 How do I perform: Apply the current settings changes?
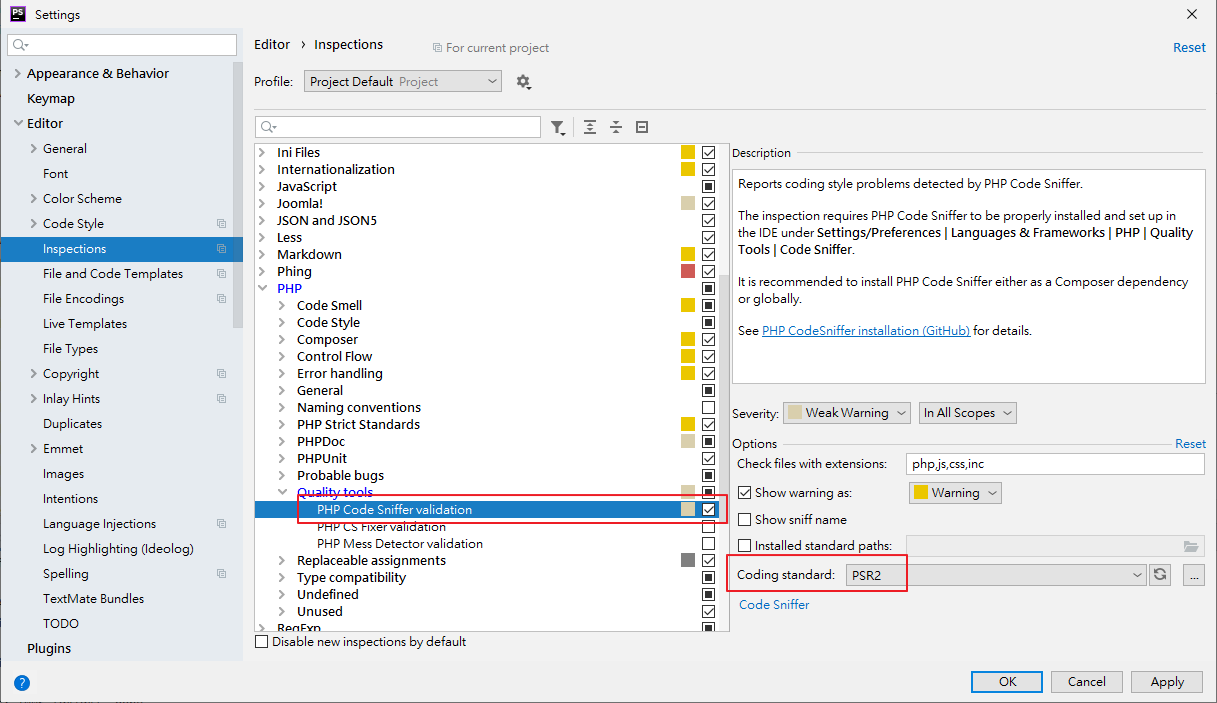(1166, 681)
